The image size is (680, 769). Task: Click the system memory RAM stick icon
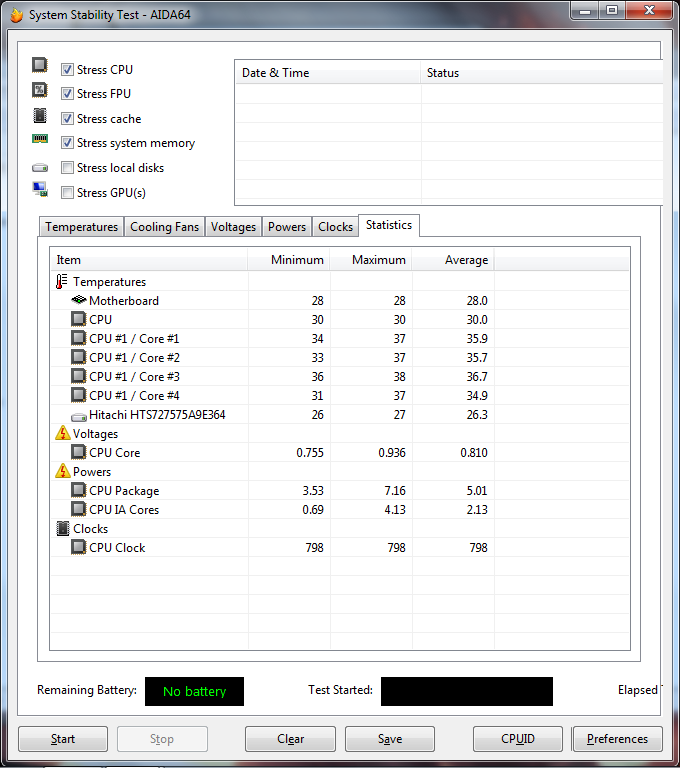pyautogui.click(x=40, y=139)
